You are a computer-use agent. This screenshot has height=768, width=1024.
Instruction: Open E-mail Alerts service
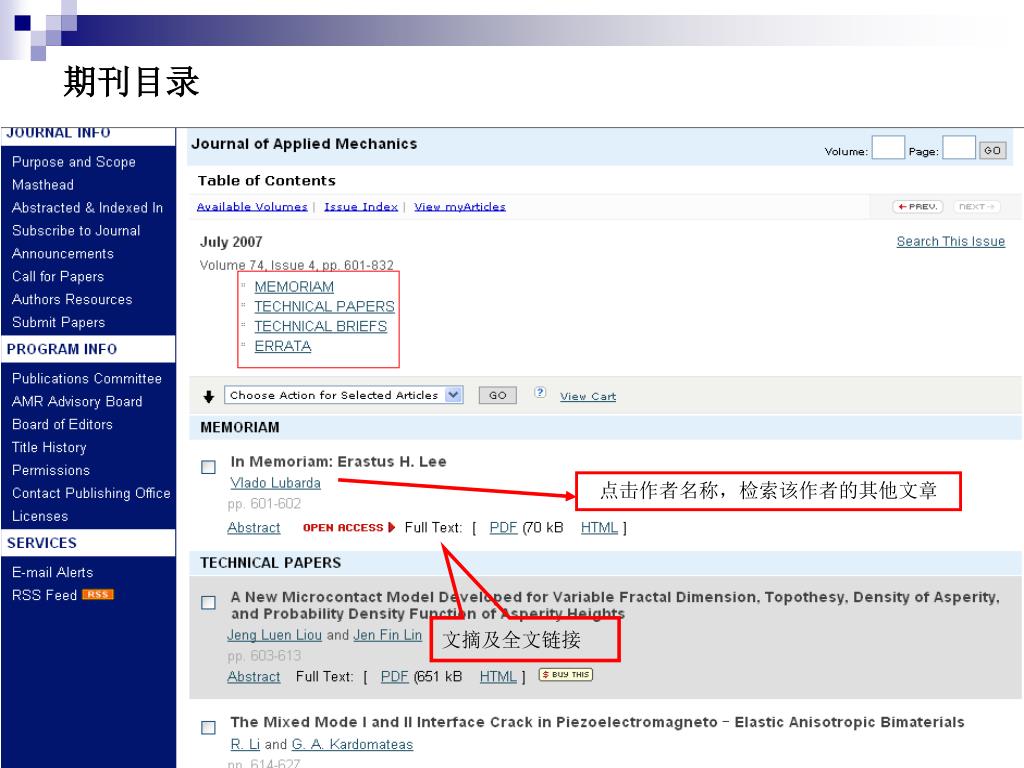tap(52, 572)
